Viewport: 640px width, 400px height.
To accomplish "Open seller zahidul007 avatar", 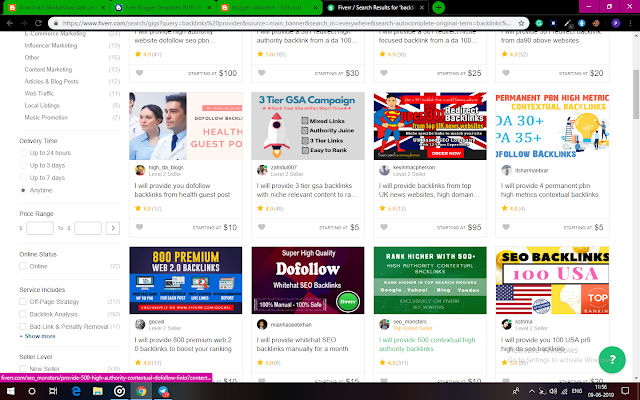I will (x=262, y=170).
